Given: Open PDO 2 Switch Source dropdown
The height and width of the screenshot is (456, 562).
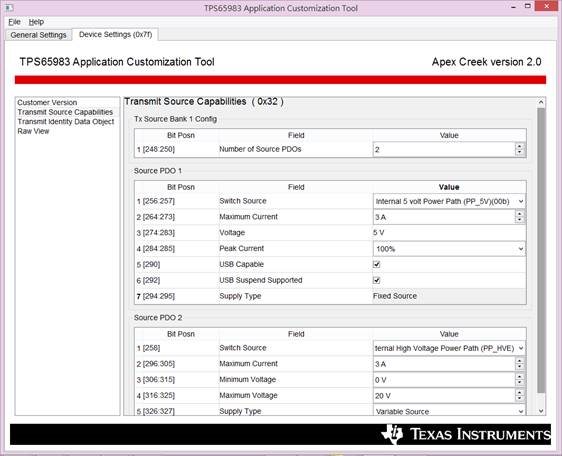Looking at the screenshot, I should click(x=449, y=348).
